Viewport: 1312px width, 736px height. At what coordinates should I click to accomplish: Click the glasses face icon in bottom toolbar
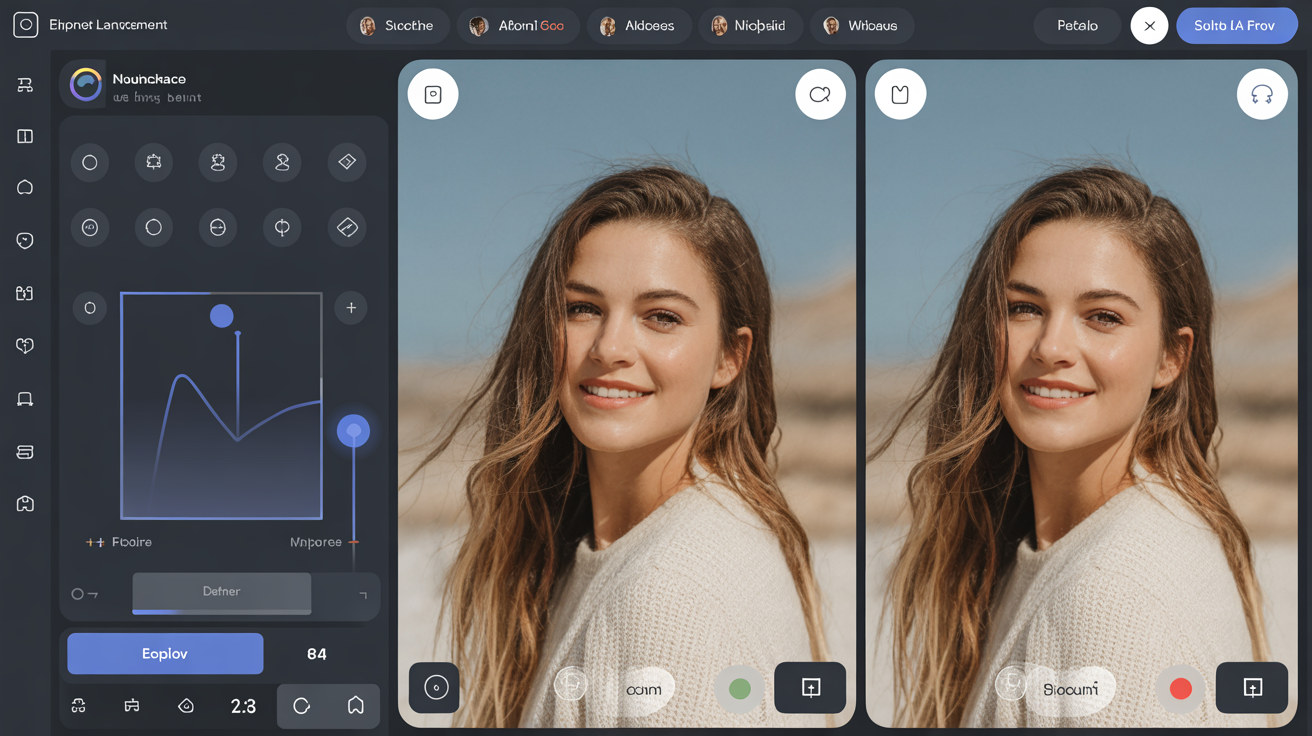(x=79, y=706)
